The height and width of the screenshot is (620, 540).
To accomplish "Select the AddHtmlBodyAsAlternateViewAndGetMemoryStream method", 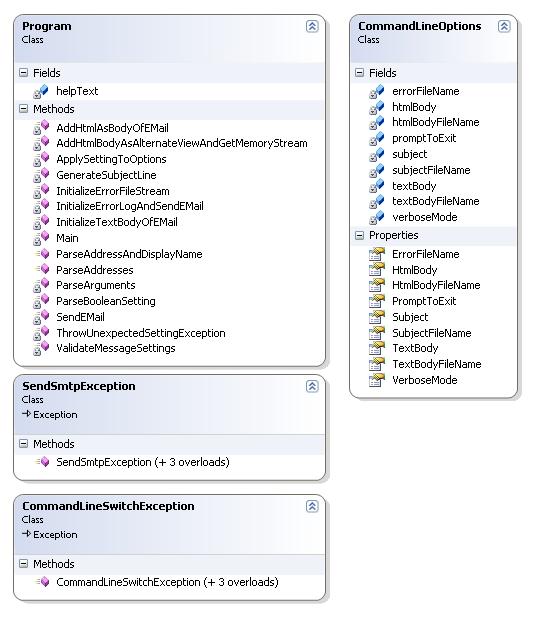I will [x=182, y=143].
